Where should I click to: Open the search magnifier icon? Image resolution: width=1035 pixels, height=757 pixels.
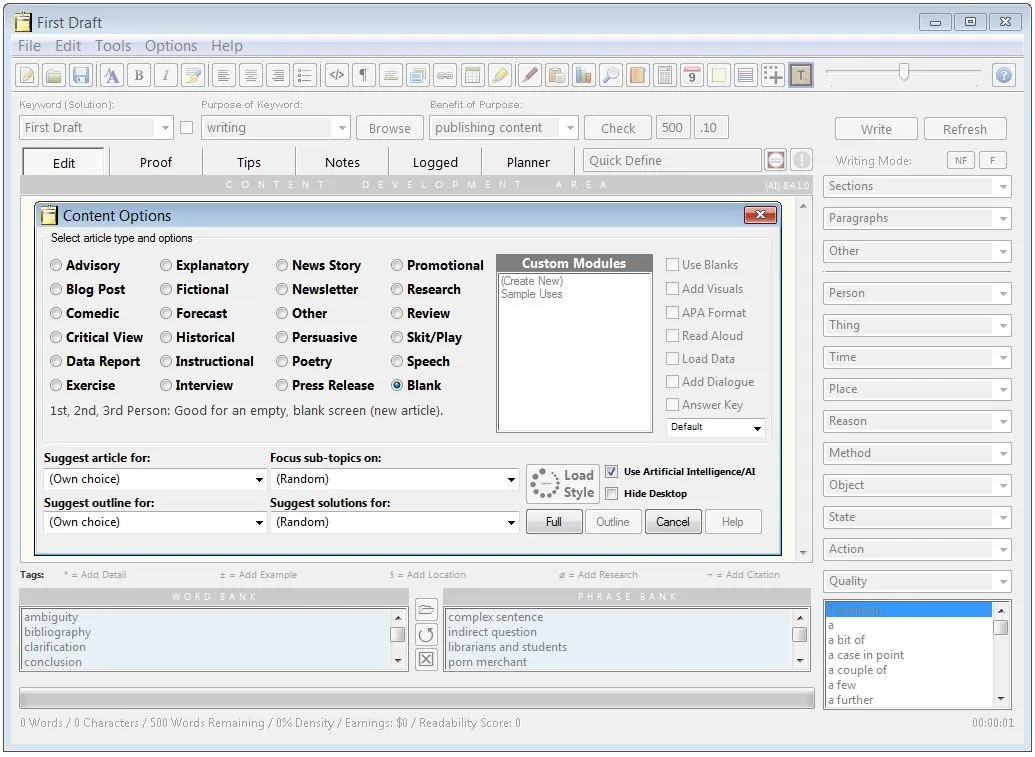609,75
